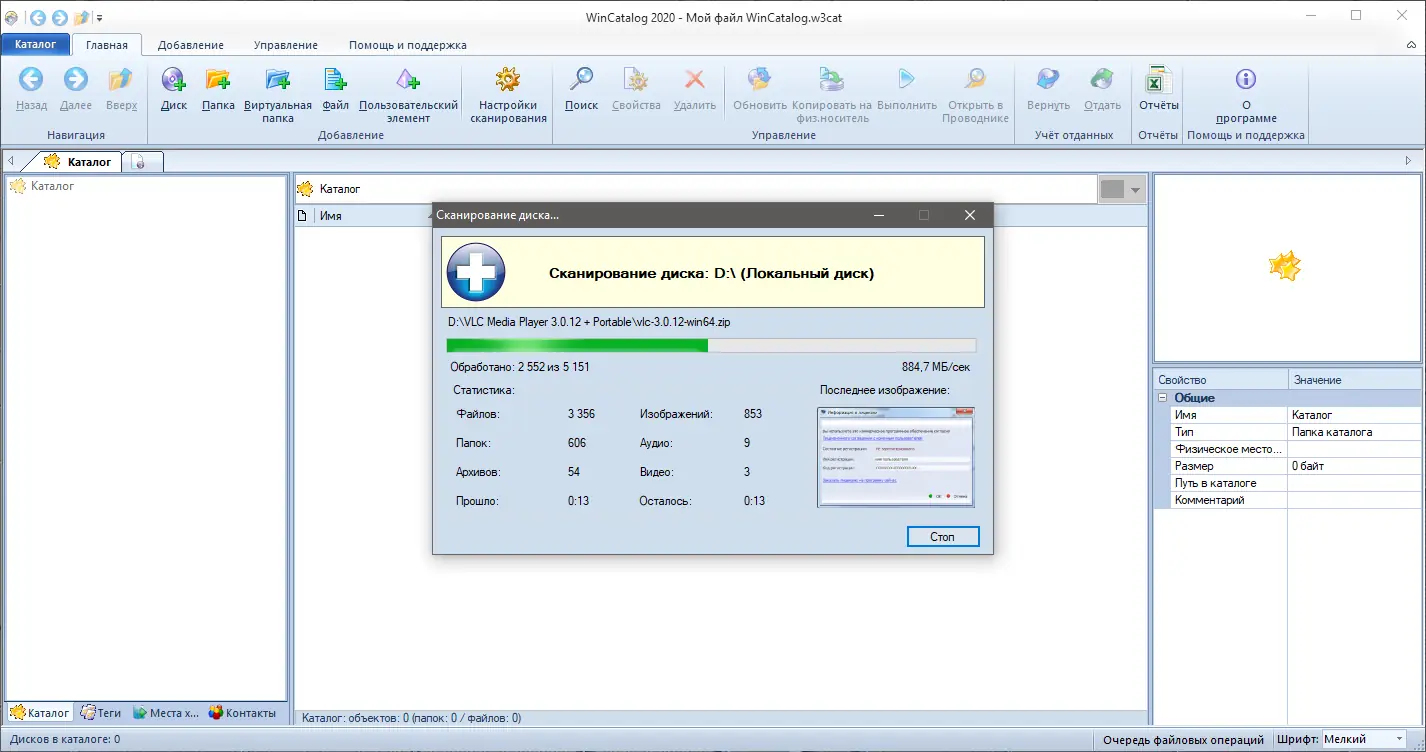This screenshot has width=1426, height=752.
Task: Click the scan progress bar
Action: click(711, 345)
